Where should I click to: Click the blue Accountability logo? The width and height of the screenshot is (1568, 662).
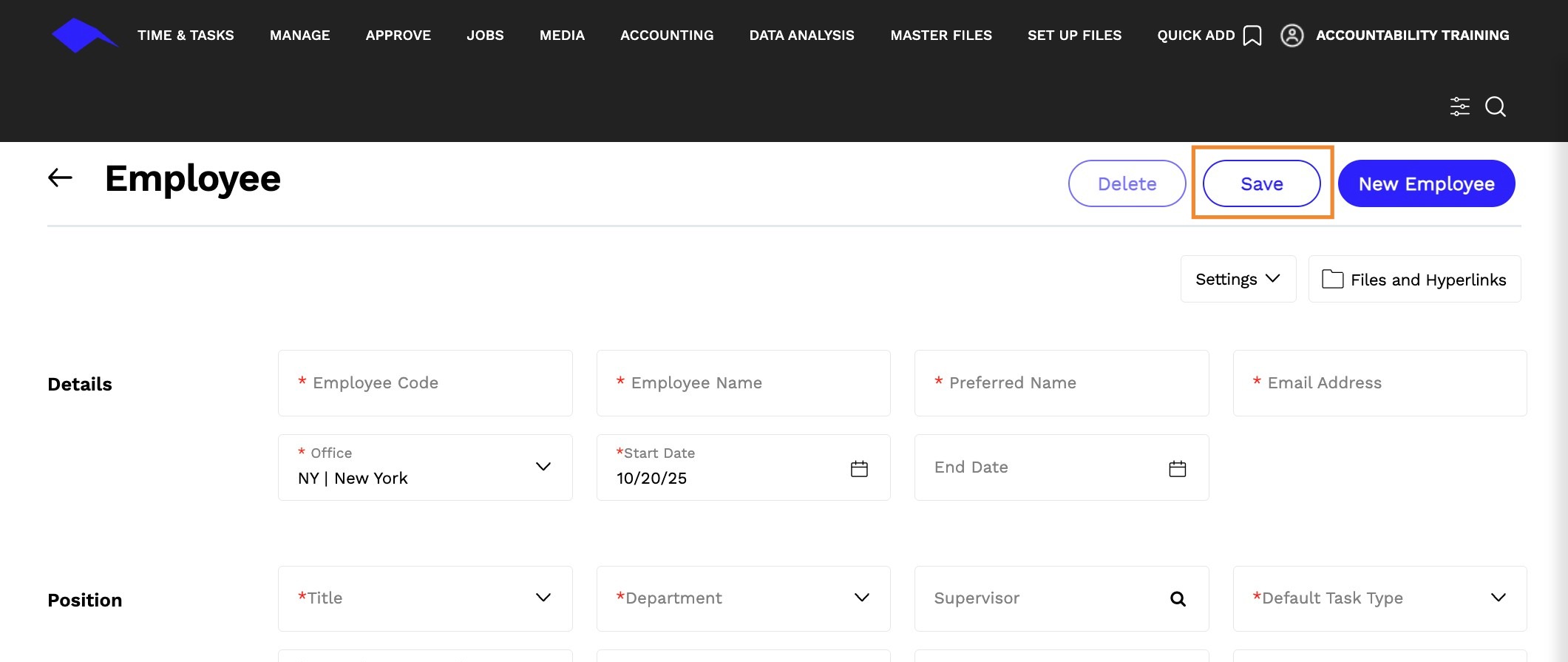(84, 36)
